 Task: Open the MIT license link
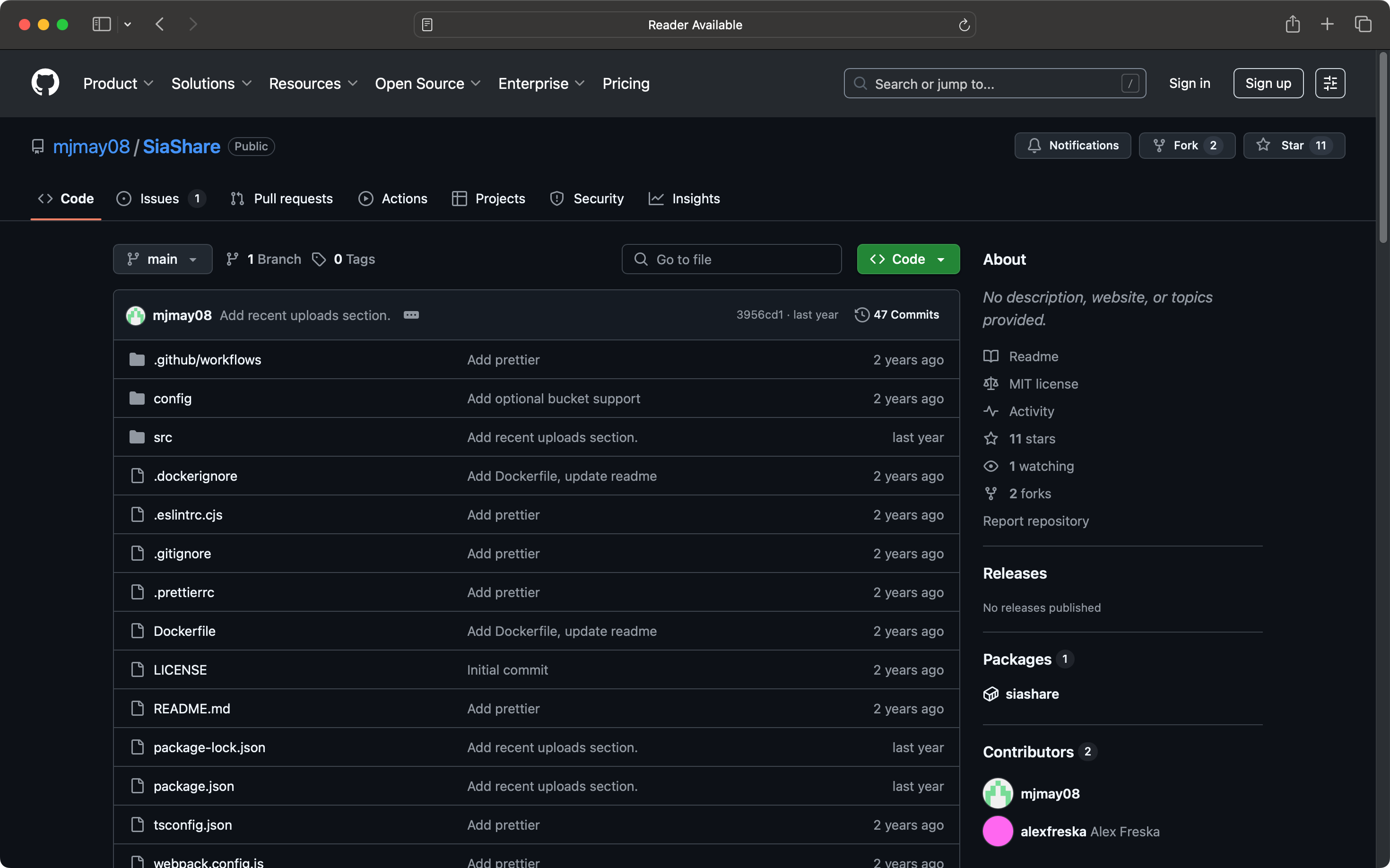1043,383
